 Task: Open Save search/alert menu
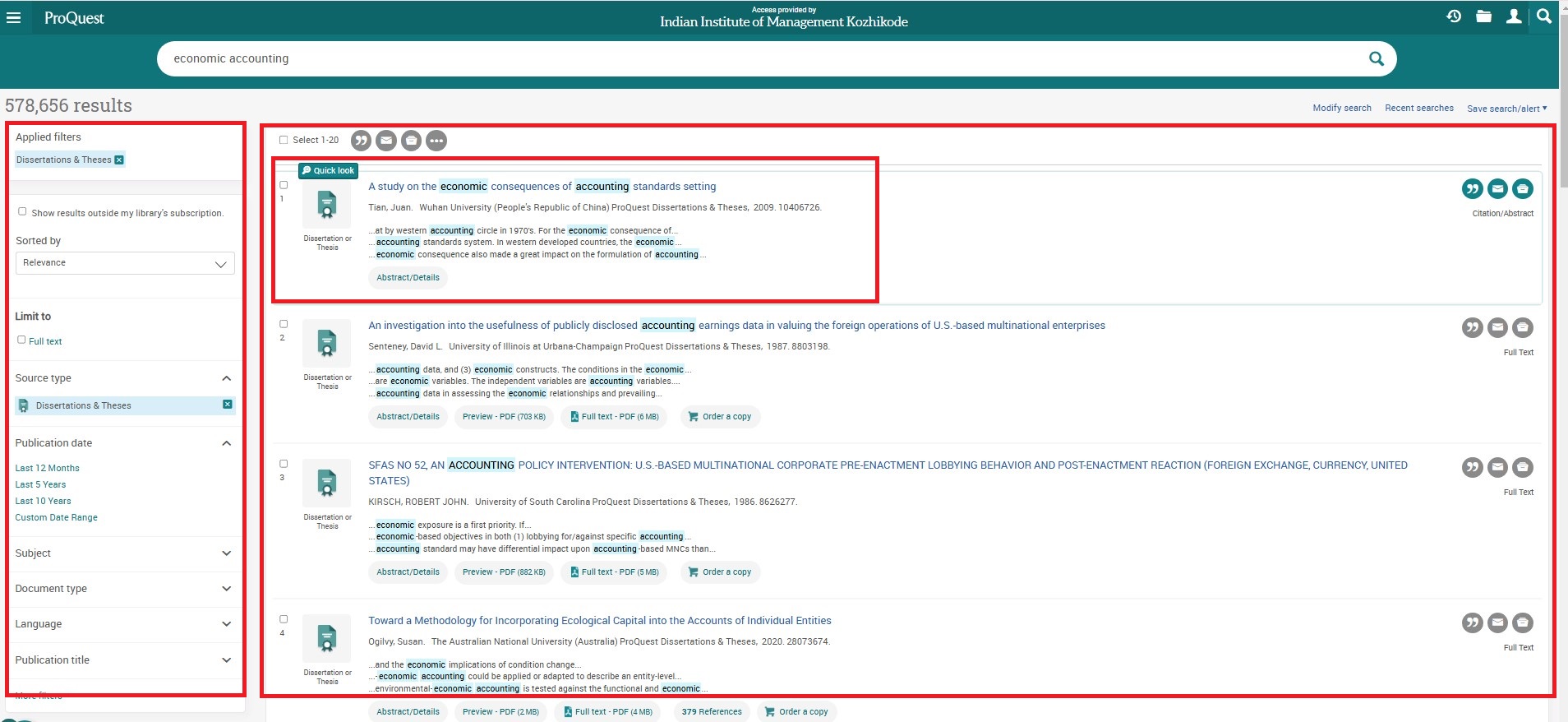point(1506,109)
